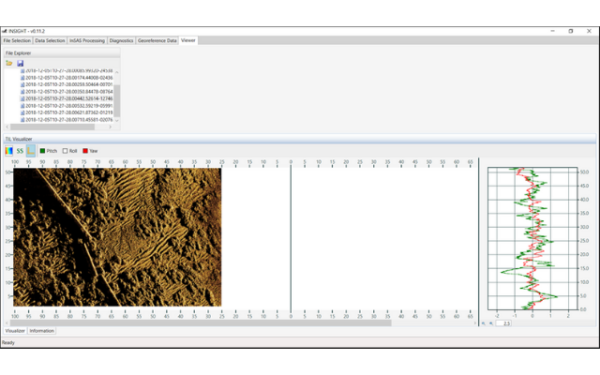Click file list scroll-up arrow

(x=117, y=72)
